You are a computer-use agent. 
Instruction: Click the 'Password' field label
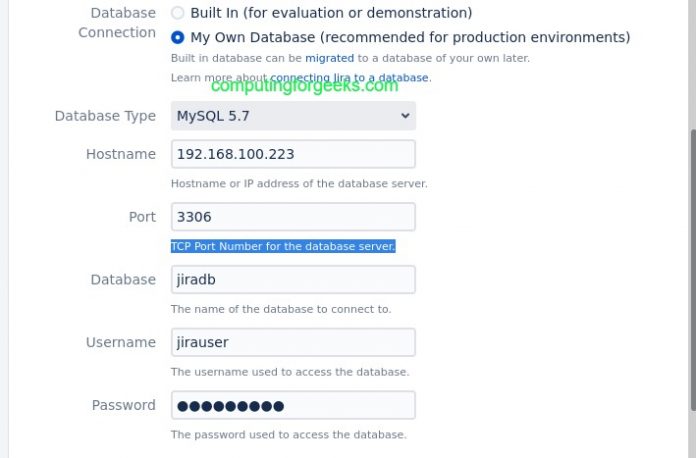pos(123,406)
